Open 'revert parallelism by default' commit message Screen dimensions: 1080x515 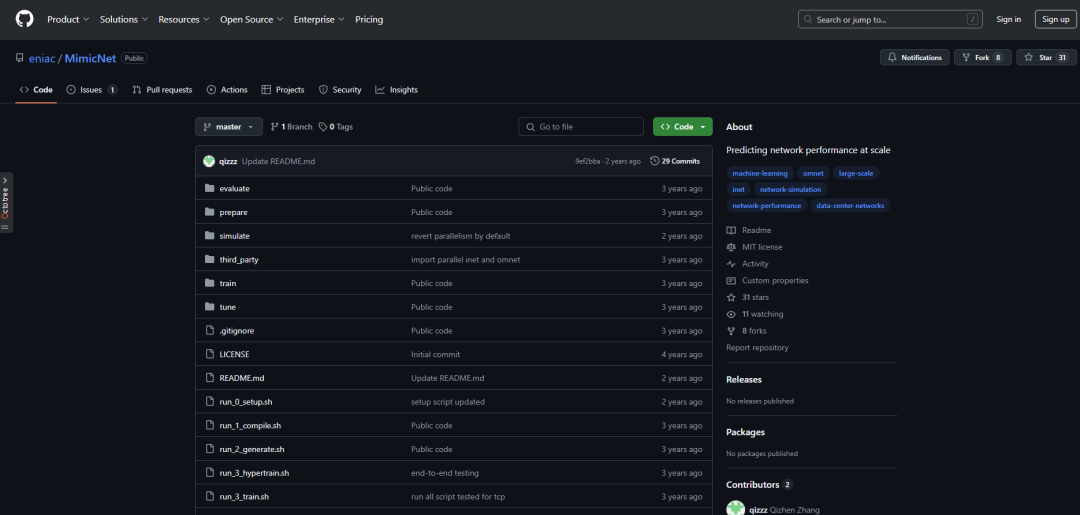[x=461, y=236]
